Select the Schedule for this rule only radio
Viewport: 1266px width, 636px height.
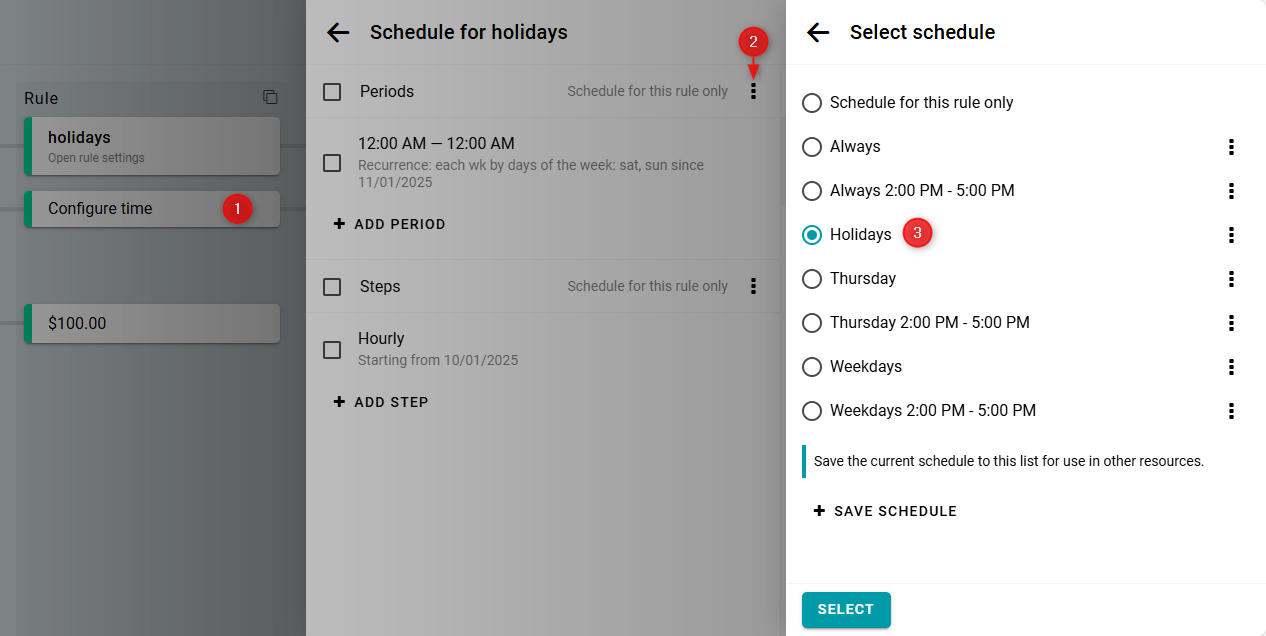tap(812, 103)
